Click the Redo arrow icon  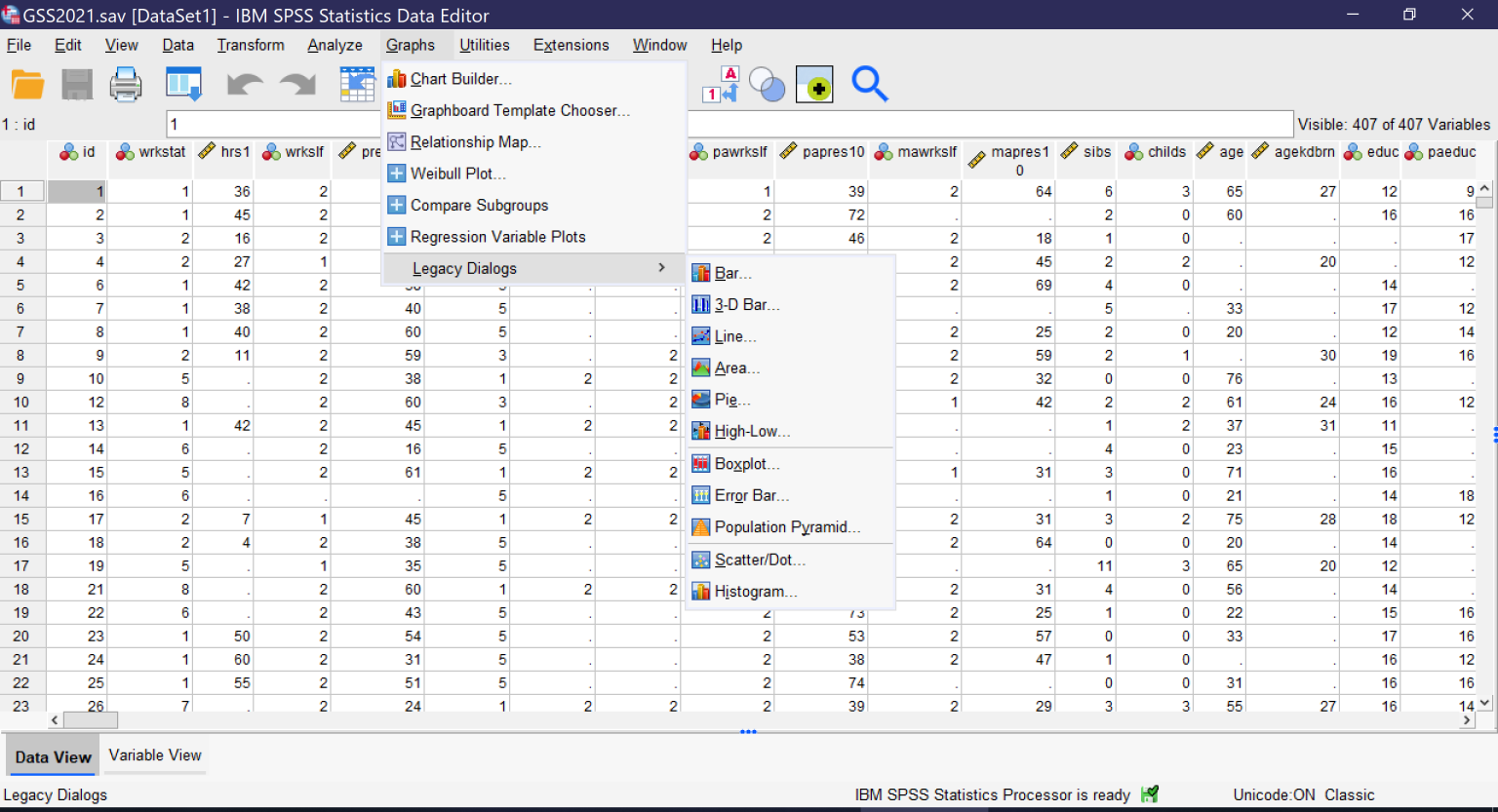[297, 84]
